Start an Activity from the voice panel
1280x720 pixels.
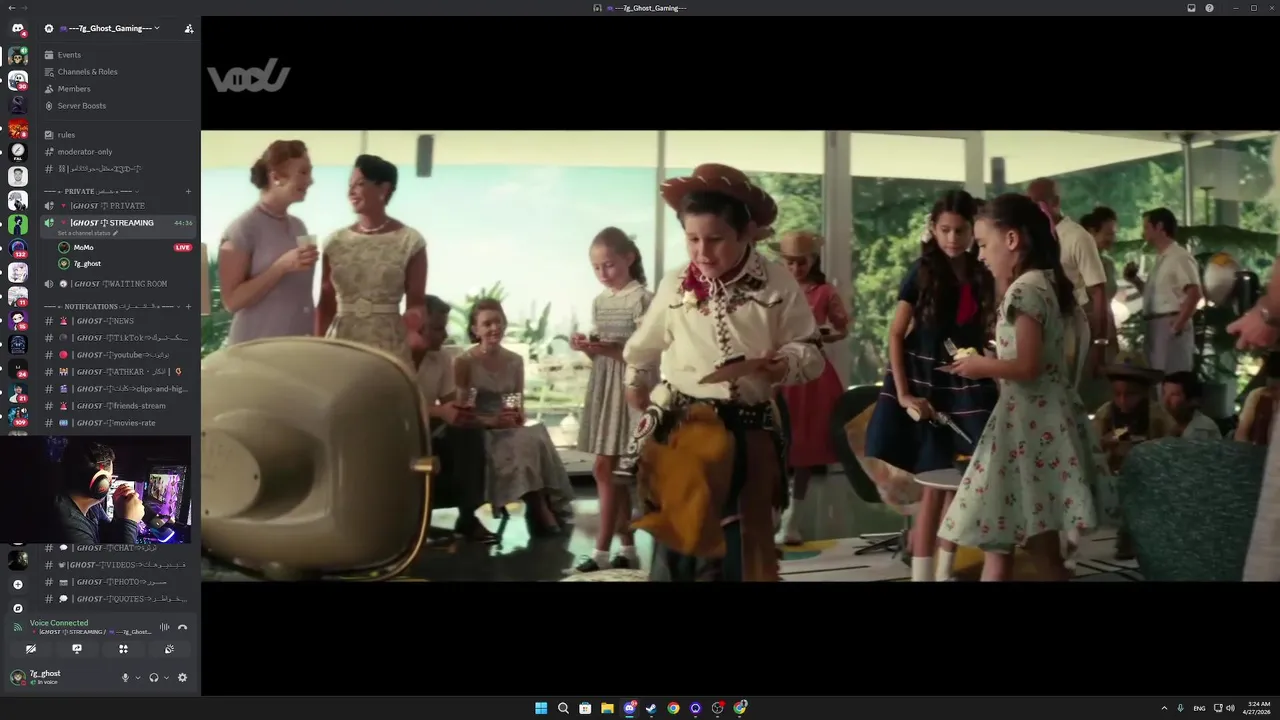(x=123, y=649)
